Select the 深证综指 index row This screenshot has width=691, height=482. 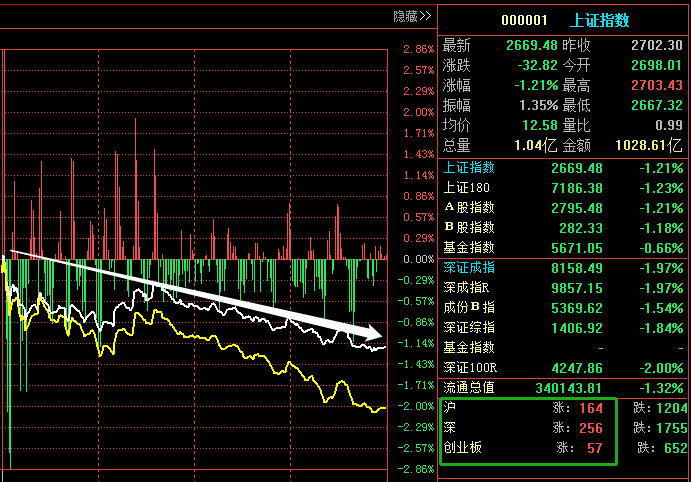click(x=563, y=328)
